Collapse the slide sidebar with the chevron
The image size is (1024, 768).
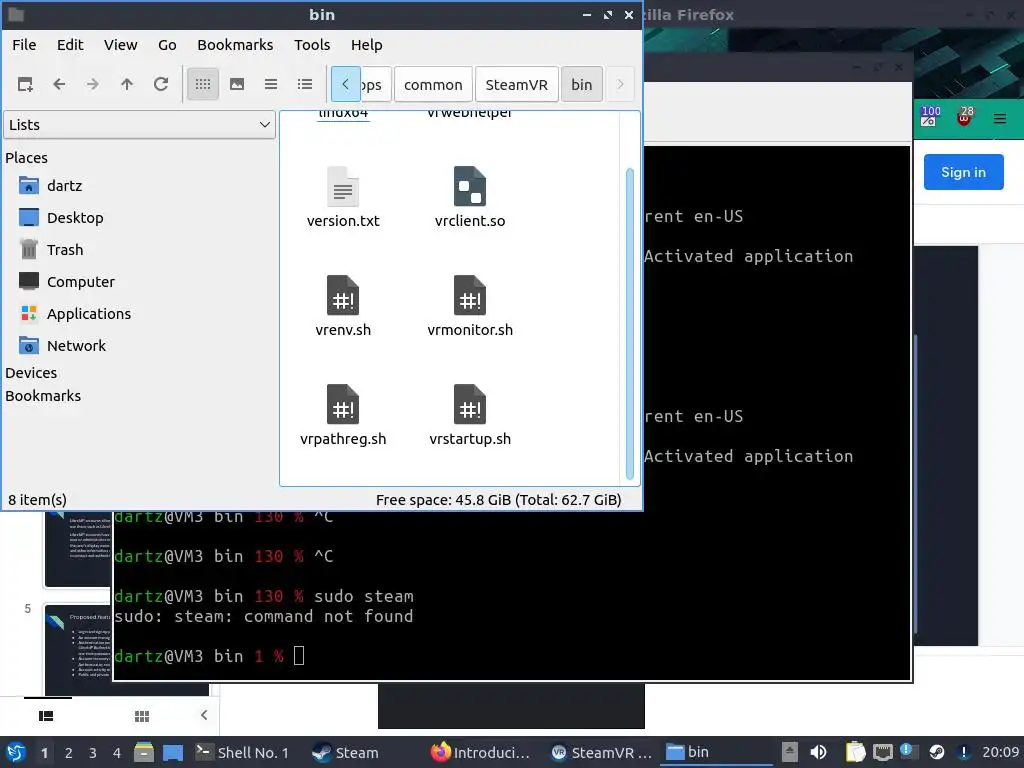pyautogui.click(x=204, y=715)
